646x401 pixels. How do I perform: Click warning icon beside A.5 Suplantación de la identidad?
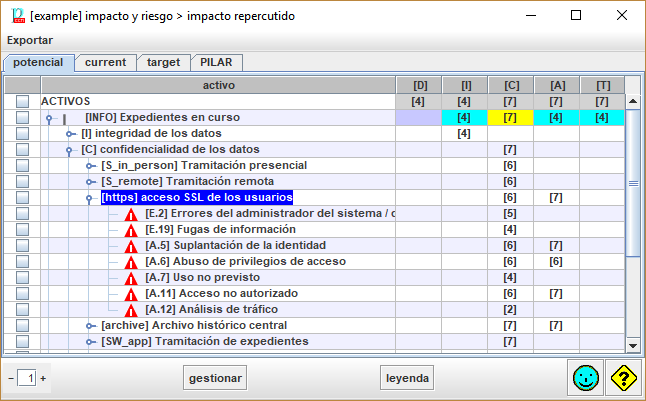(x=131, y=246)
